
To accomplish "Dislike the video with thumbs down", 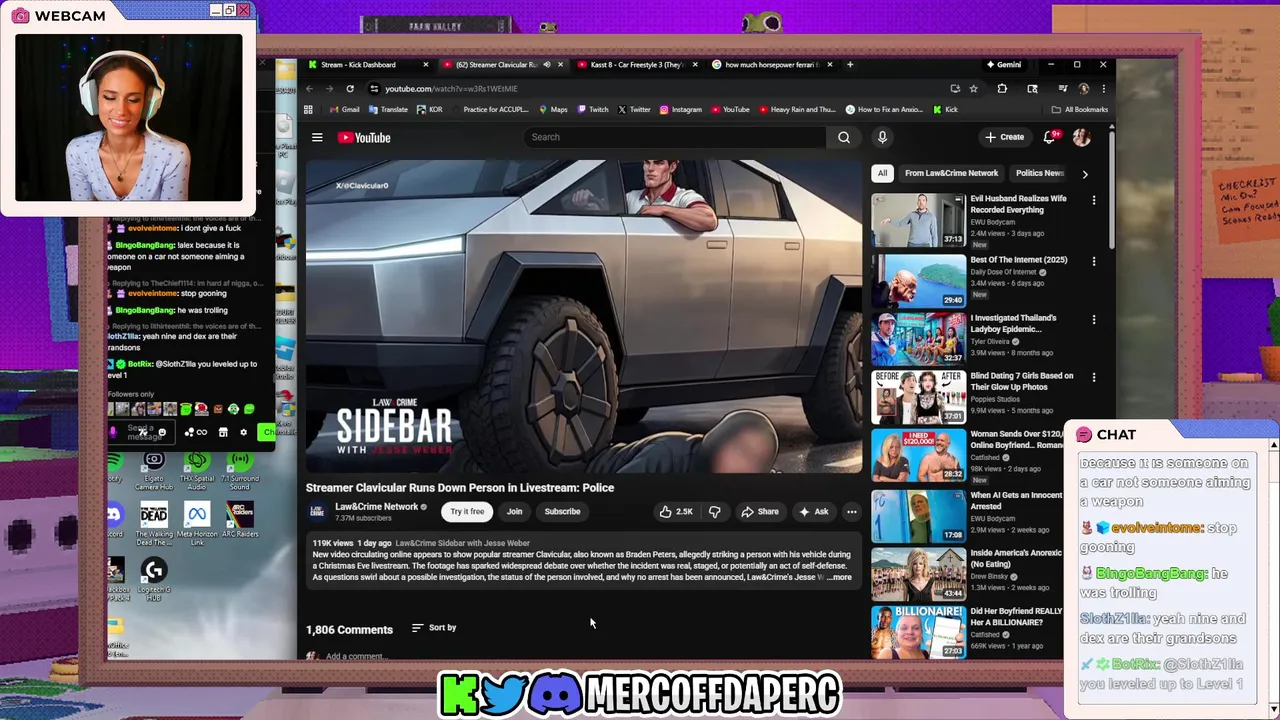I will point(714,511).
